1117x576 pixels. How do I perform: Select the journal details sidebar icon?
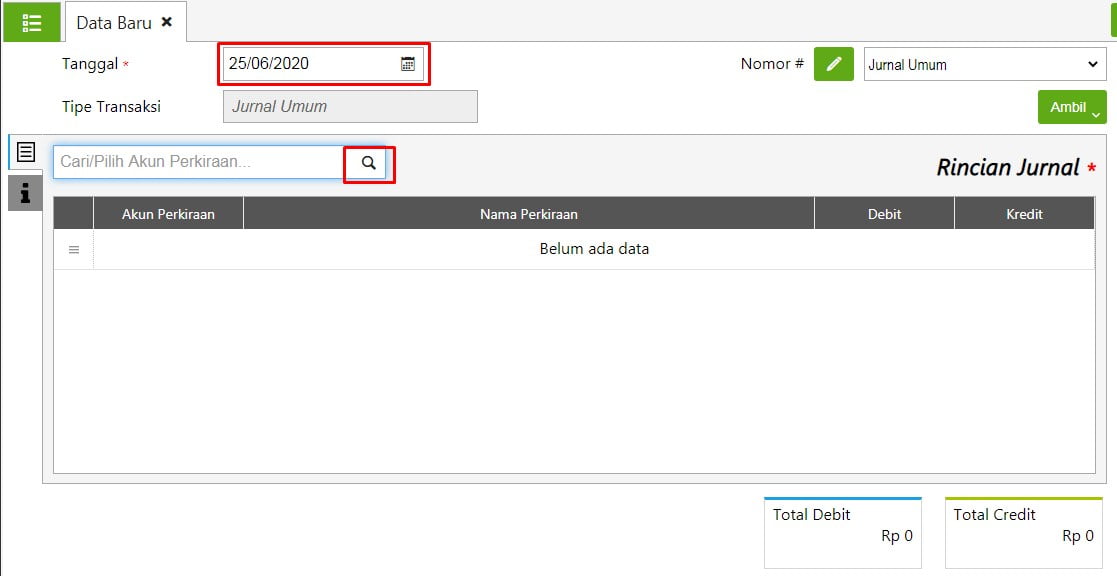[25, 152]
